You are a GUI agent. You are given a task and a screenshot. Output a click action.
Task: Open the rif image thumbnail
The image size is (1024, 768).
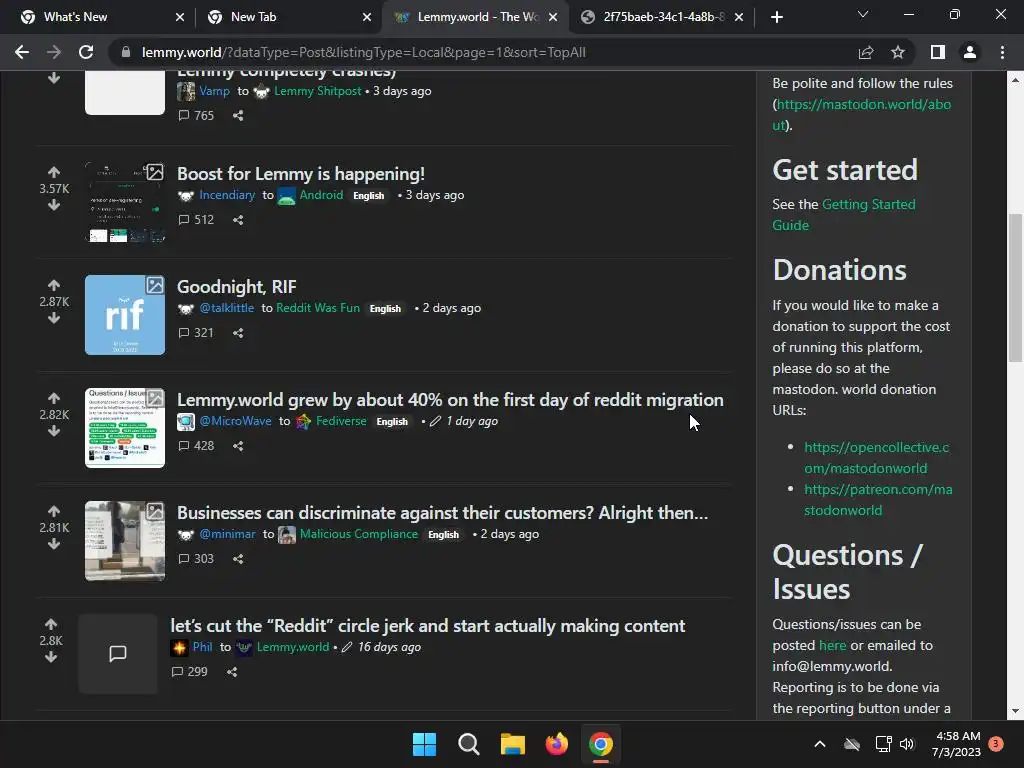click(125, 315)
